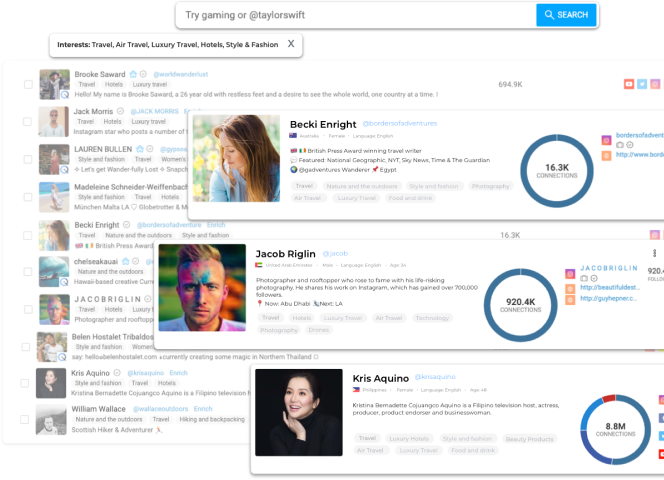Click the 920.4K connections ring chart
Screen dimensions: 664x480
click(x=520, y=305)
